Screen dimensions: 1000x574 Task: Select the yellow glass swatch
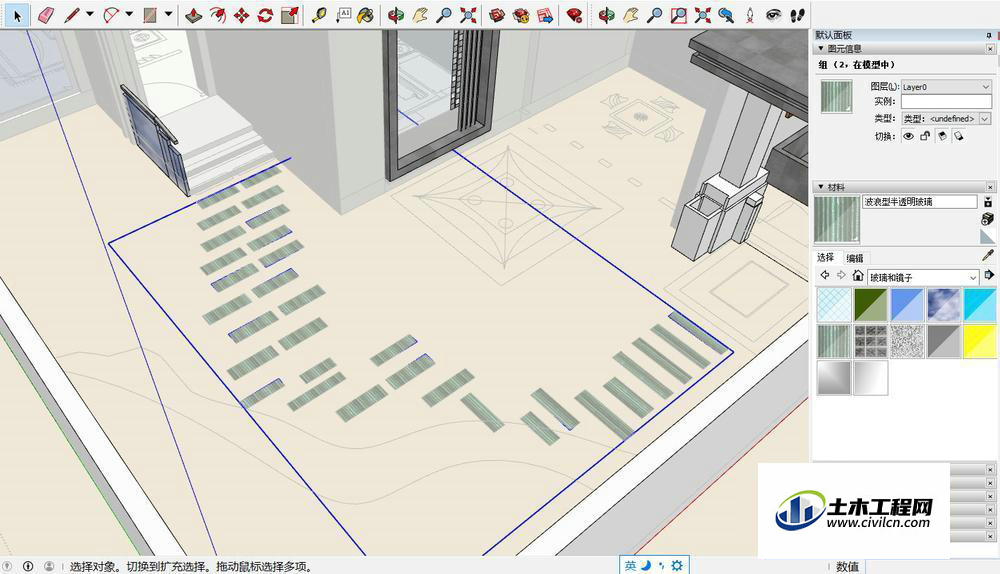980,341
